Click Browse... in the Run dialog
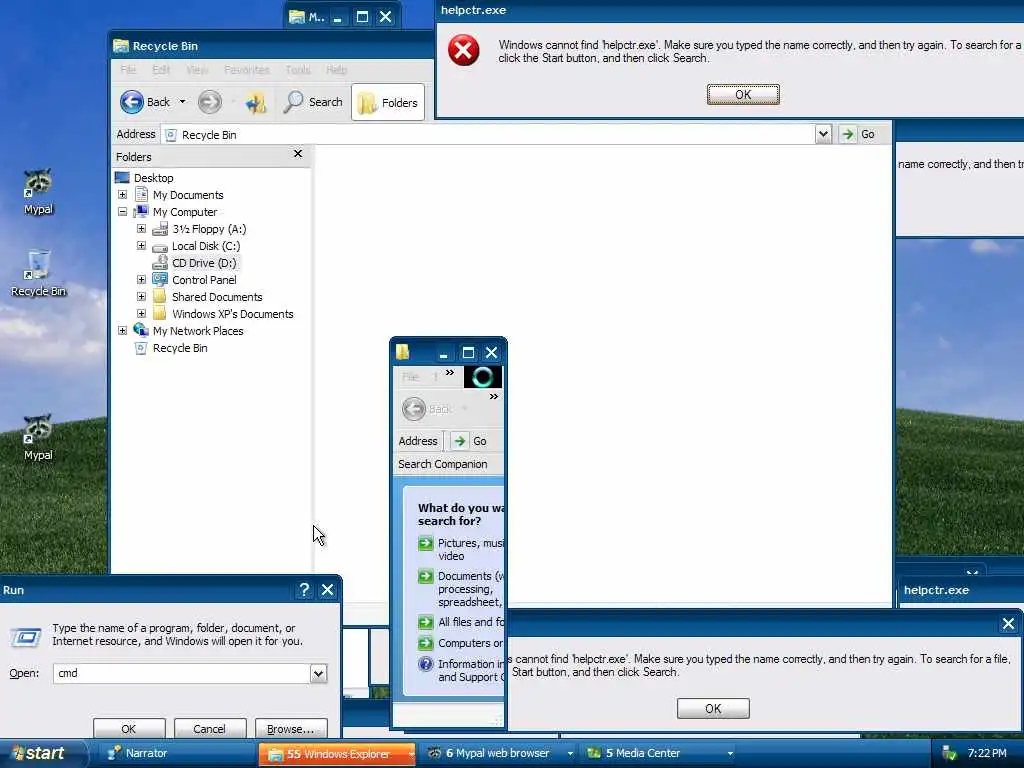Screen dimensions: 1024x768 (290, 729)
